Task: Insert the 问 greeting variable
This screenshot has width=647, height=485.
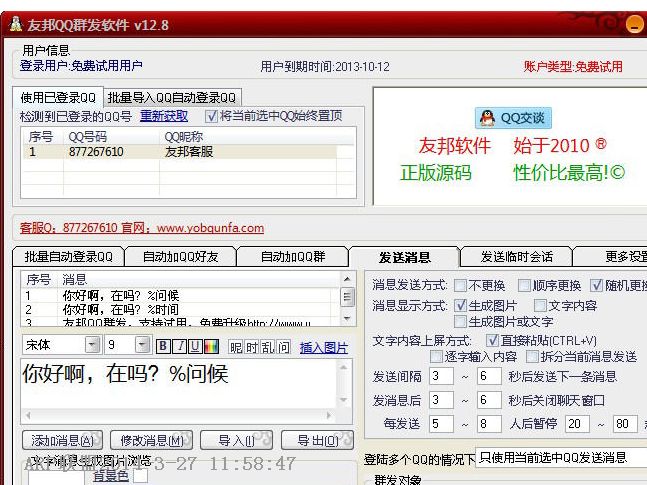Action: coord(284,347)
